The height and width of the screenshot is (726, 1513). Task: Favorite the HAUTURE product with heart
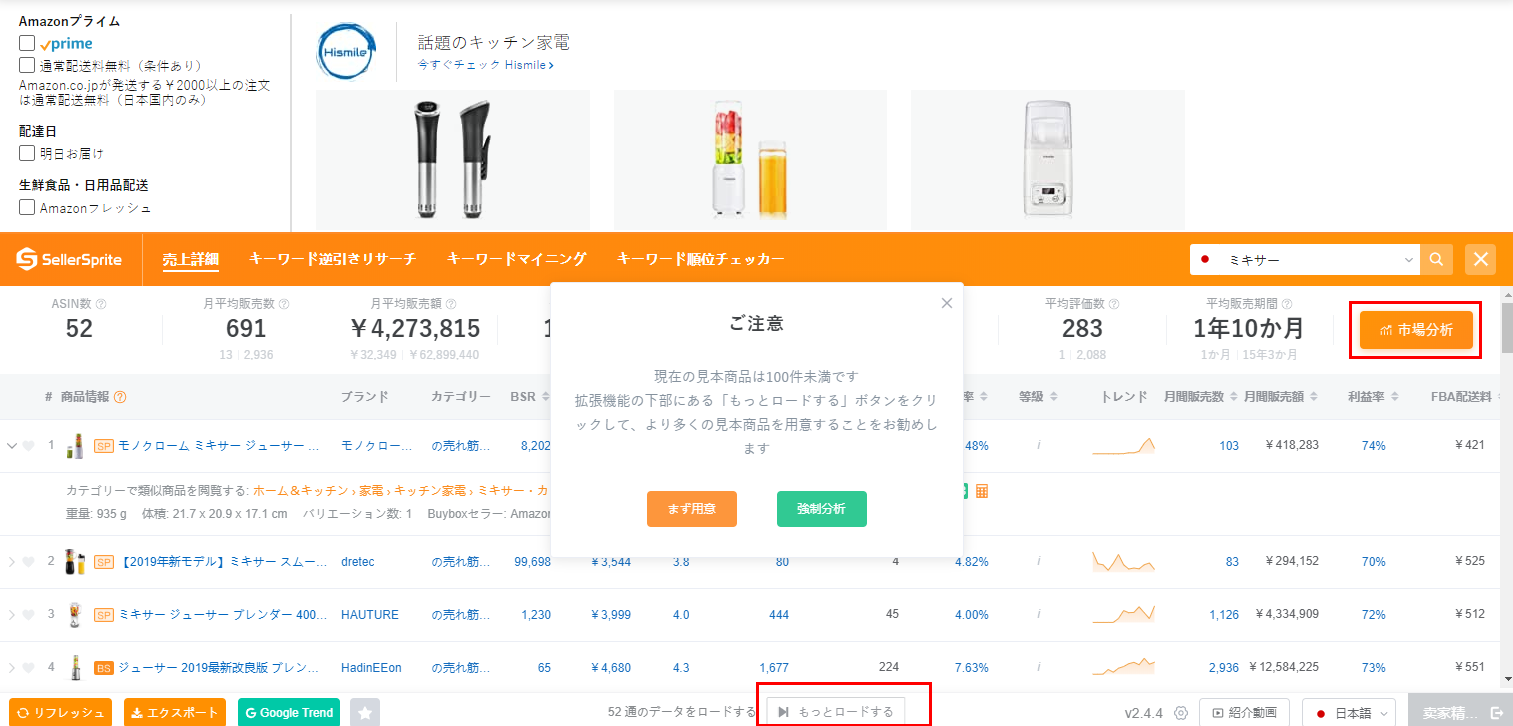coord(28,615)
